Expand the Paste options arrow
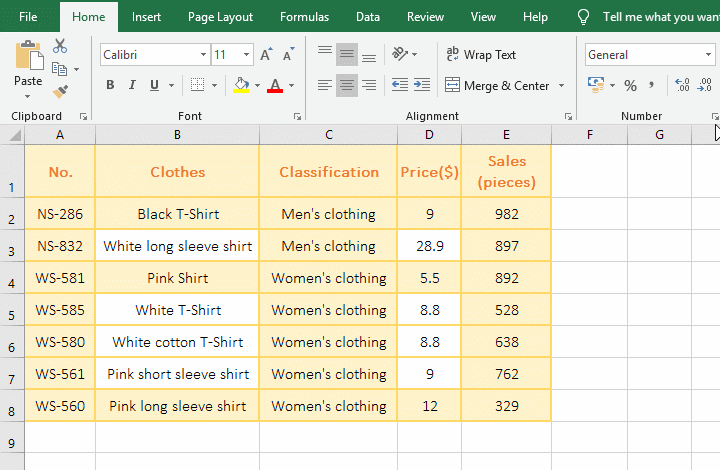Viewport: 720px width, 470px height. [28, 96]
